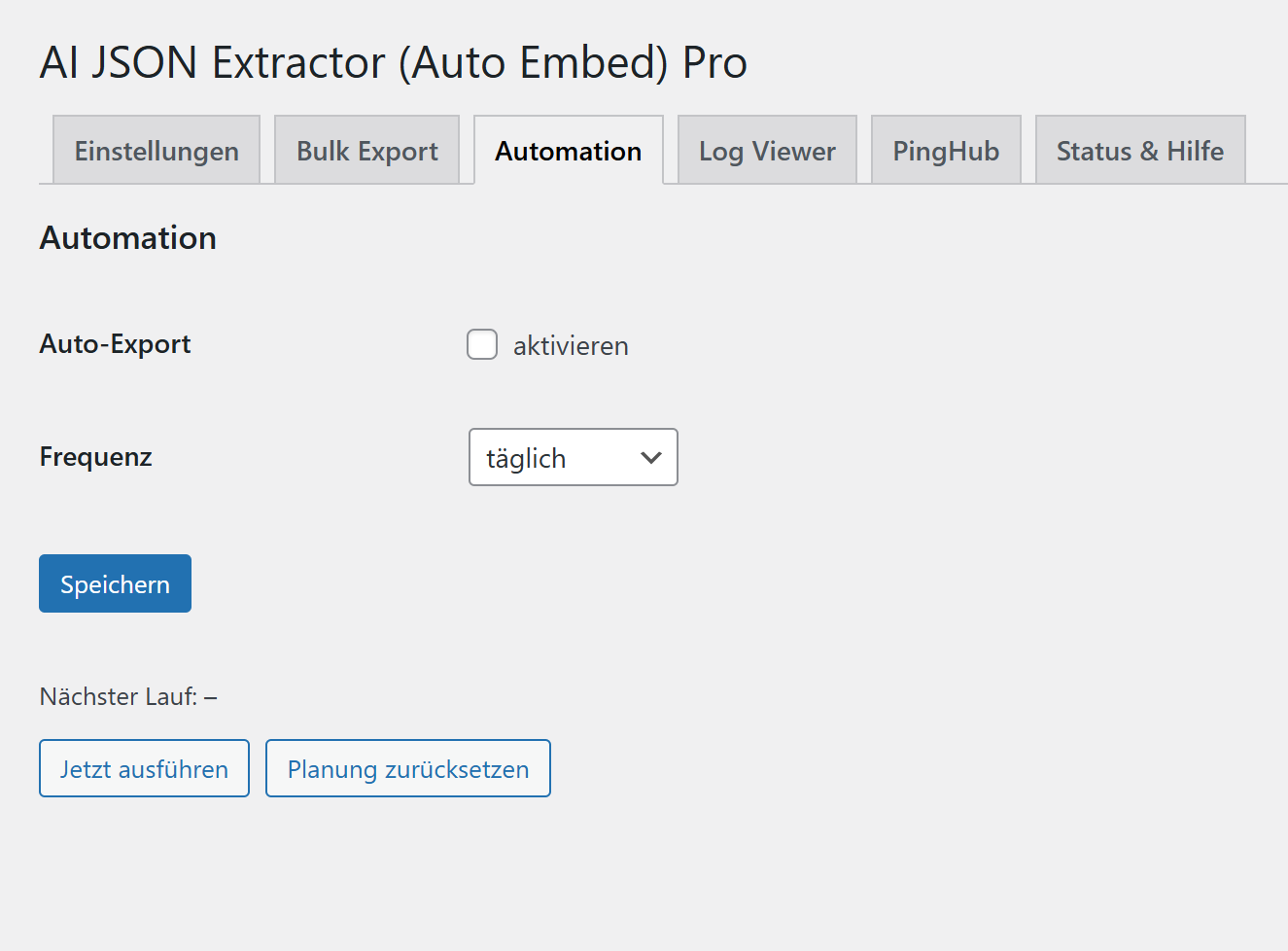Click the dash value after Nächster Lauf
This screenshot has width=1288, height=951.
click(x=211, y=697)
